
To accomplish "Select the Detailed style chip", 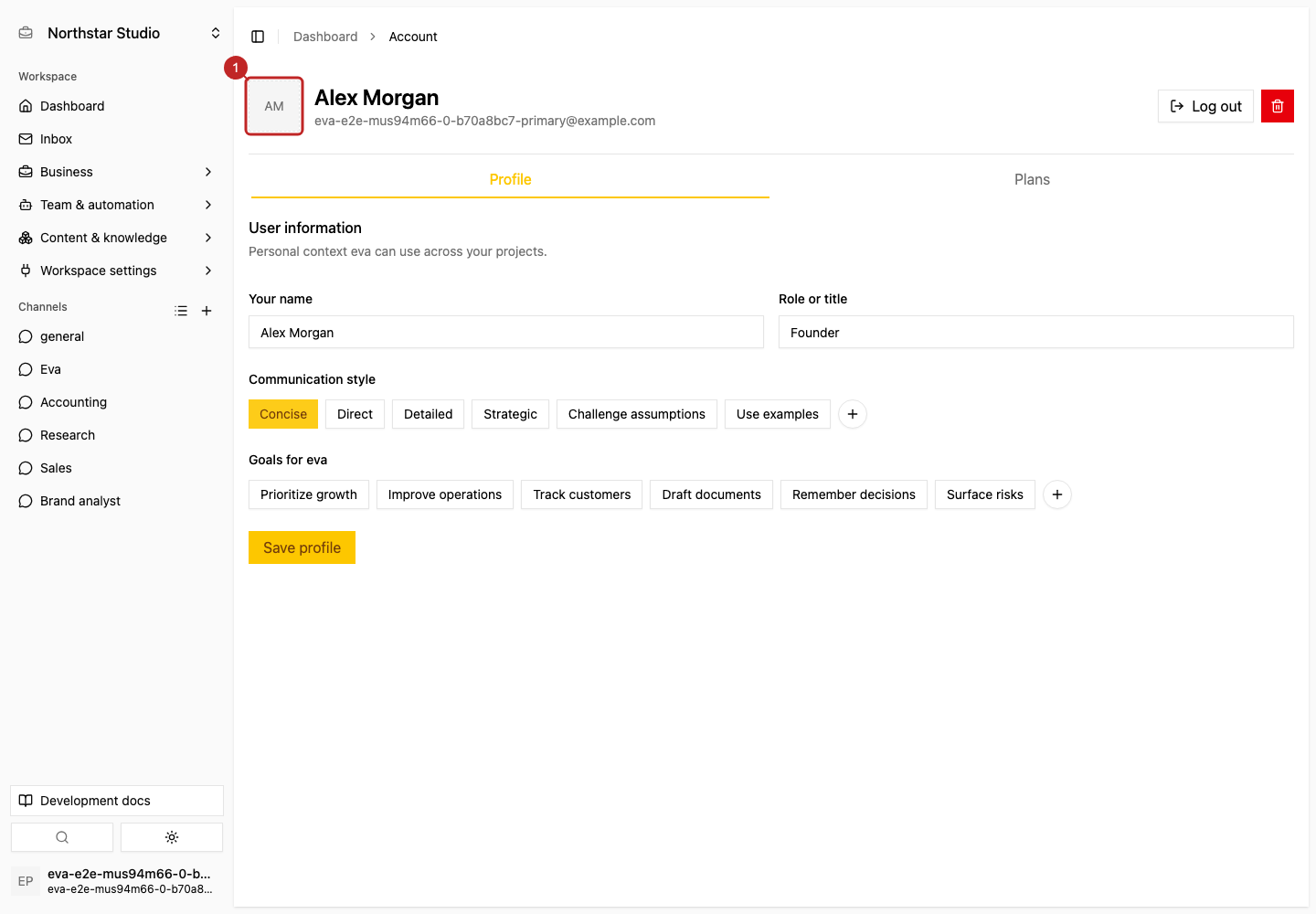I will [x=429, y=414].
